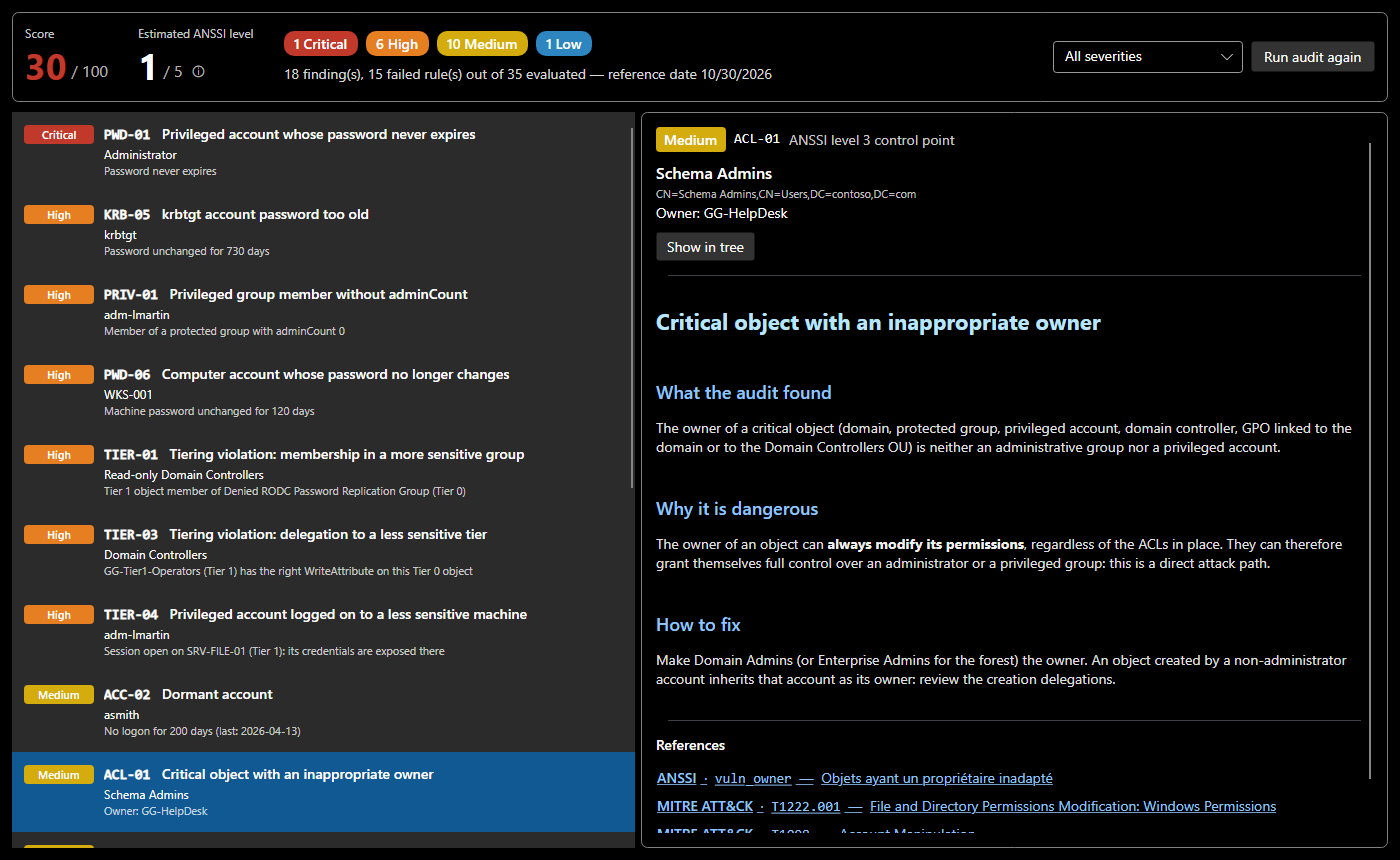Viewport: 1400px width, 860px height.
Task: Select the ACC-02 Dormant account finding
Action: tap(323, 712)
